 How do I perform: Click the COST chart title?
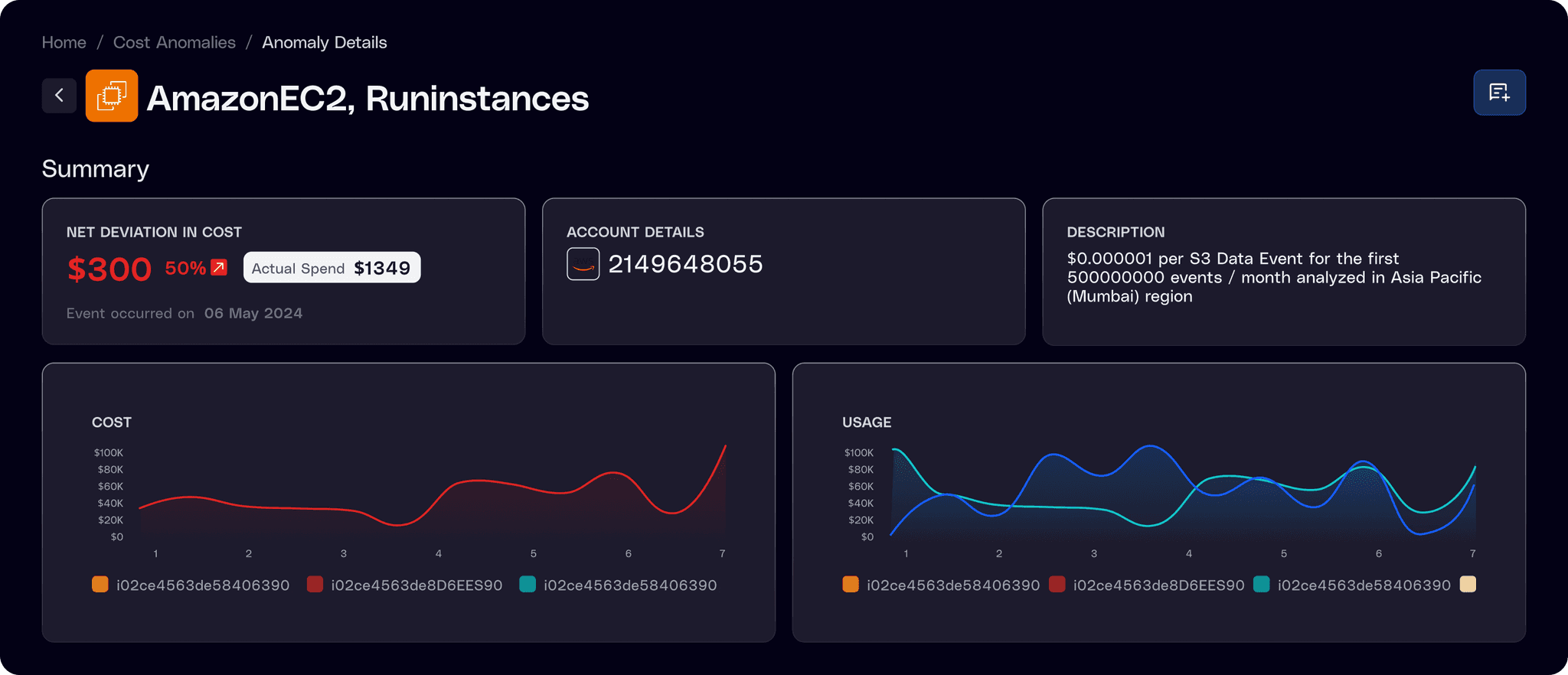[112, 422]
